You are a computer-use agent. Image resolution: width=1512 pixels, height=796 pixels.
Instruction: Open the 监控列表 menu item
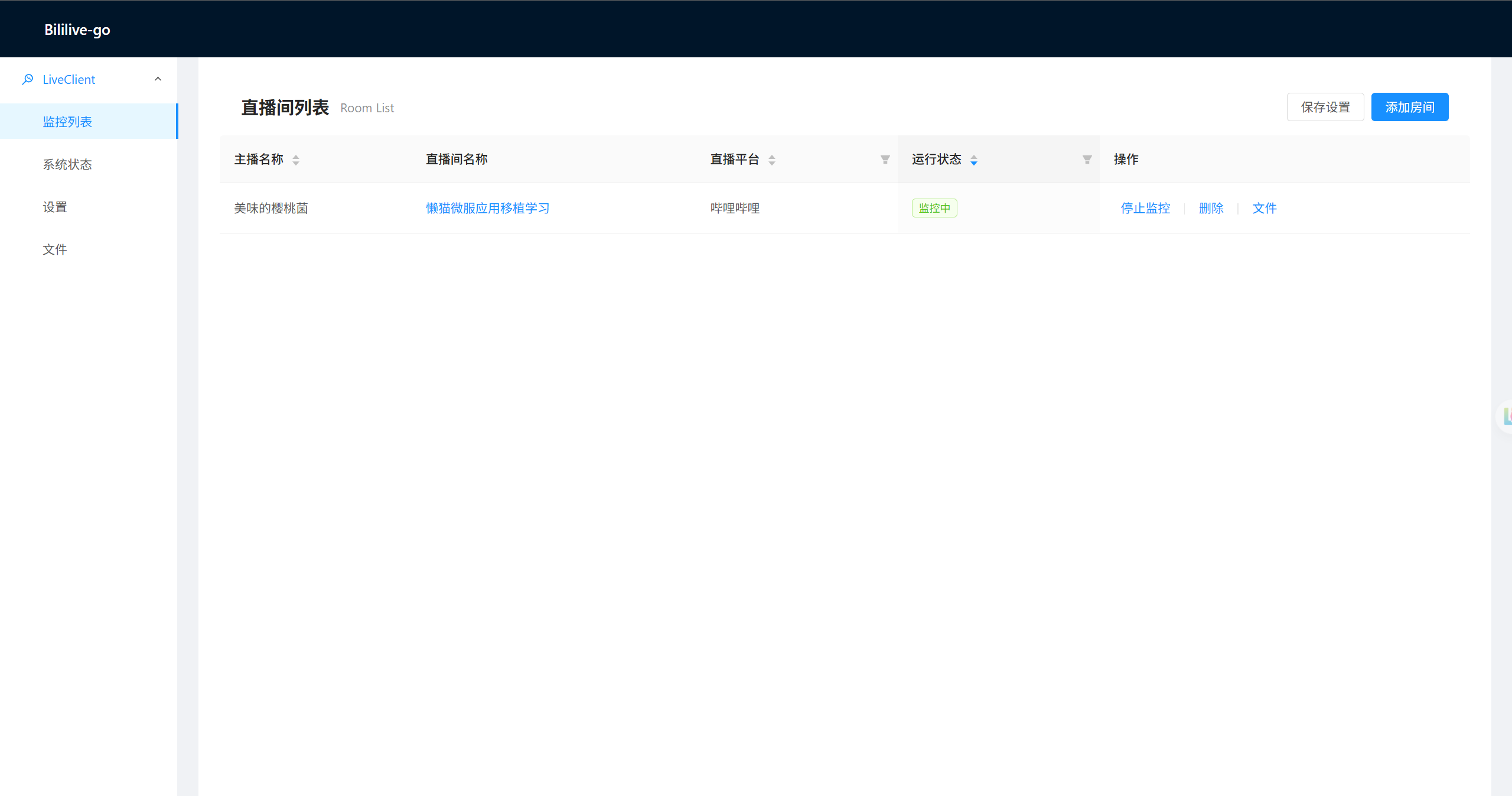point(89,122)
